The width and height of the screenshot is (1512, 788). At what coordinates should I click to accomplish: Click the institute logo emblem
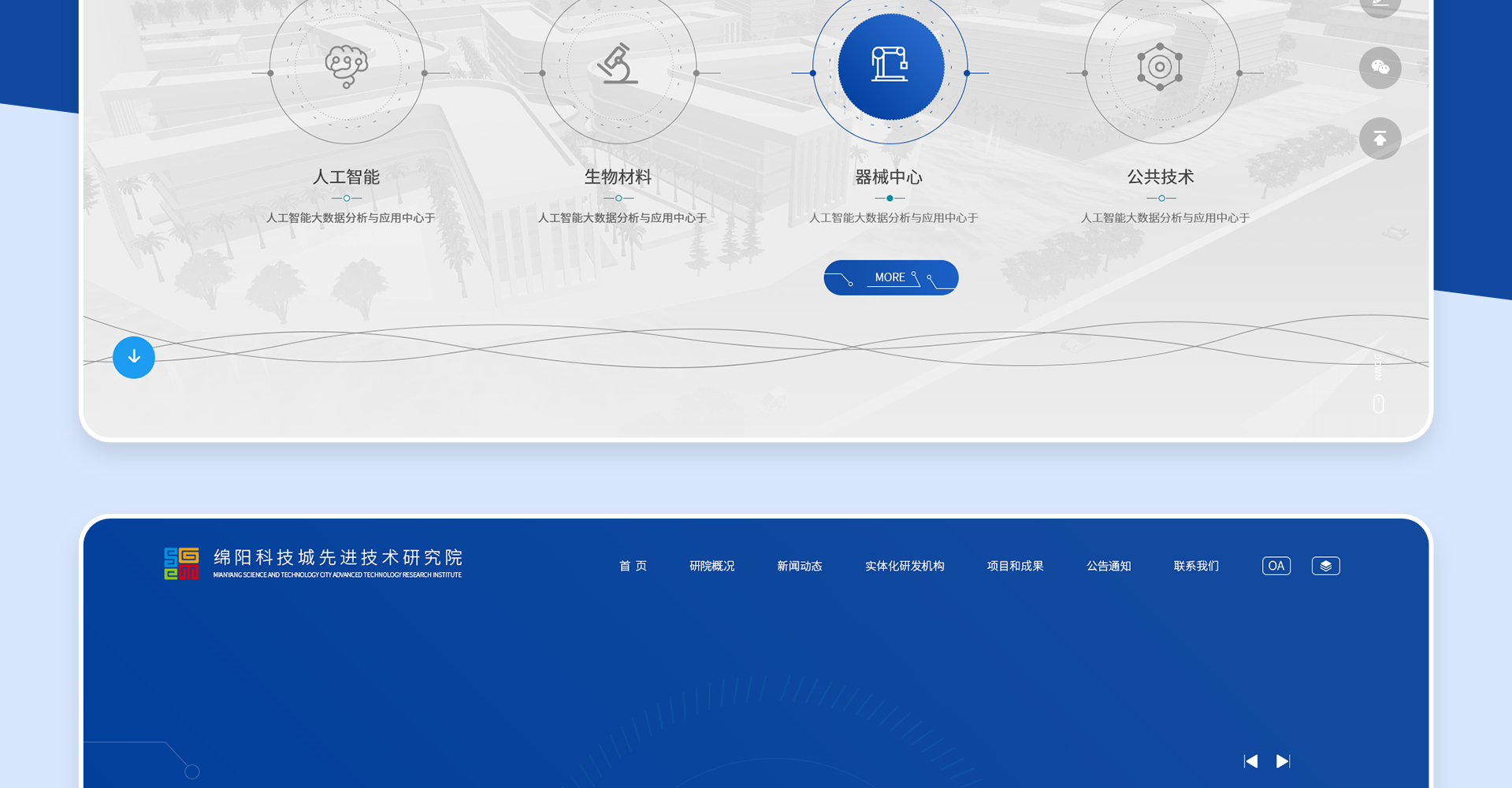click(181, 563)
